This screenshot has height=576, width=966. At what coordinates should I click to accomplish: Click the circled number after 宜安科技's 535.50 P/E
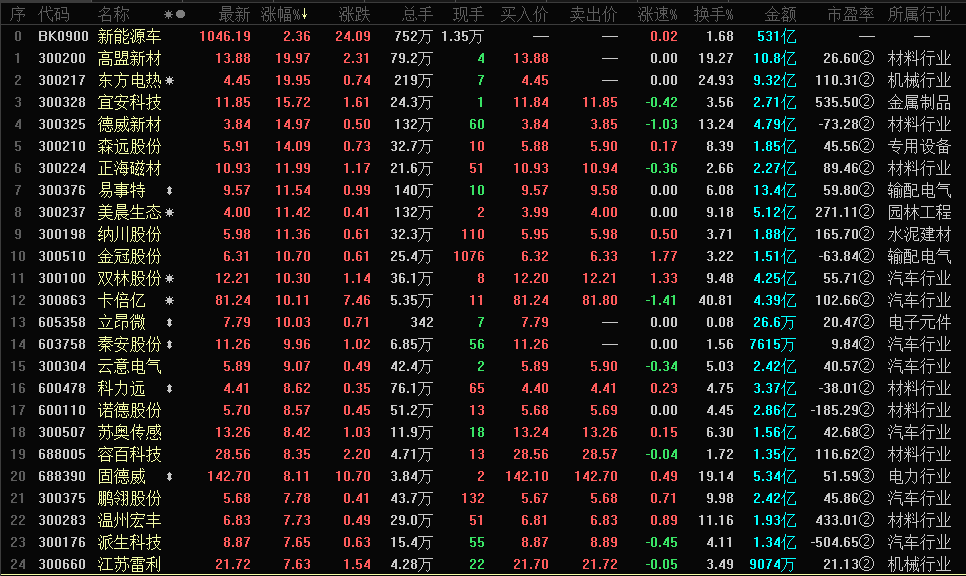866,102
